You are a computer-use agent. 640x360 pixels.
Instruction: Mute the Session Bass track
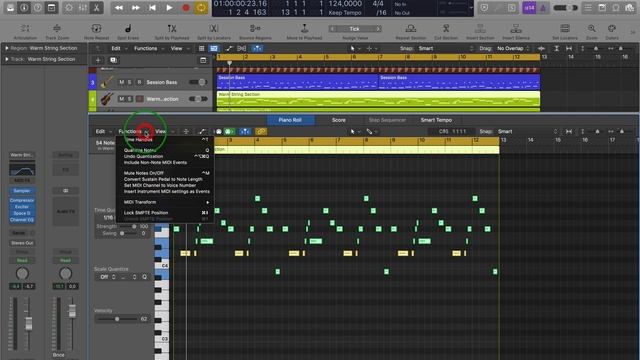pos(121,82)
